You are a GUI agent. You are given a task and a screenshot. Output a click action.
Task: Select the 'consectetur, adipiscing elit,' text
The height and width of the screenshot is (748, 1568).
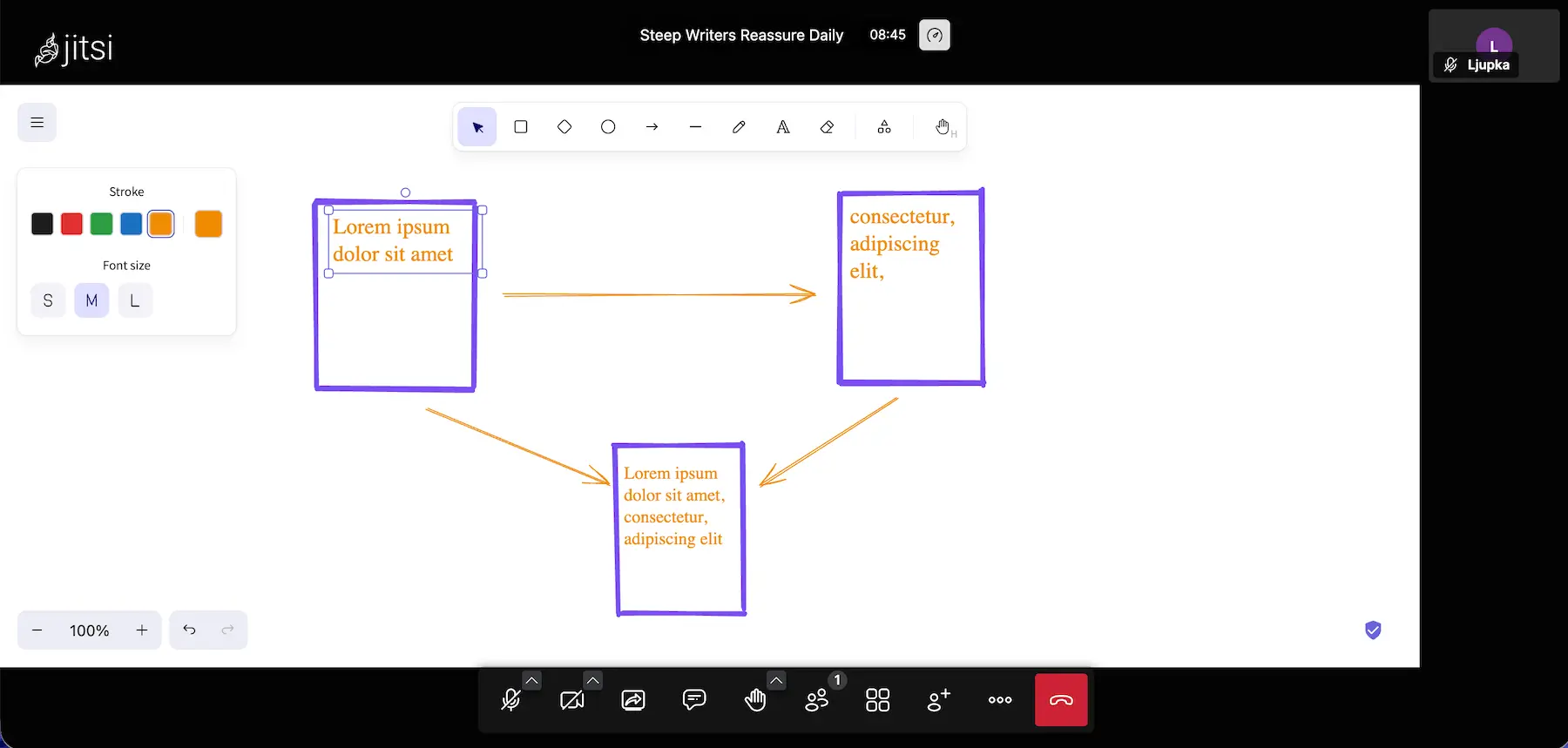(x=902, y=244)
